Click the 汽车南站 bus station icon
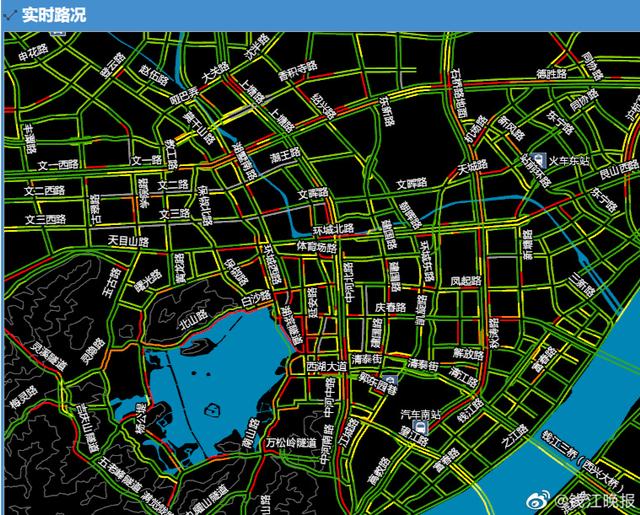Viewport: 640px width, 515px height. click(421, 428)
